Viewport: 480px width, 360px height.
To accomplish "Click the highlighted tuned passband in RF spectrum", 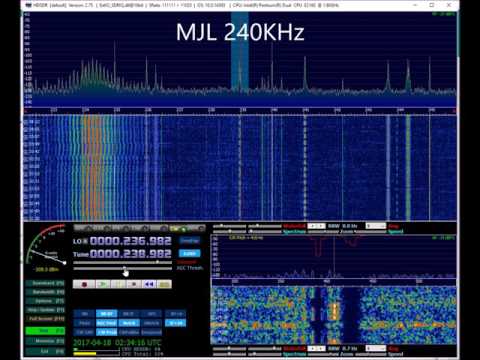I will (240, 52).
